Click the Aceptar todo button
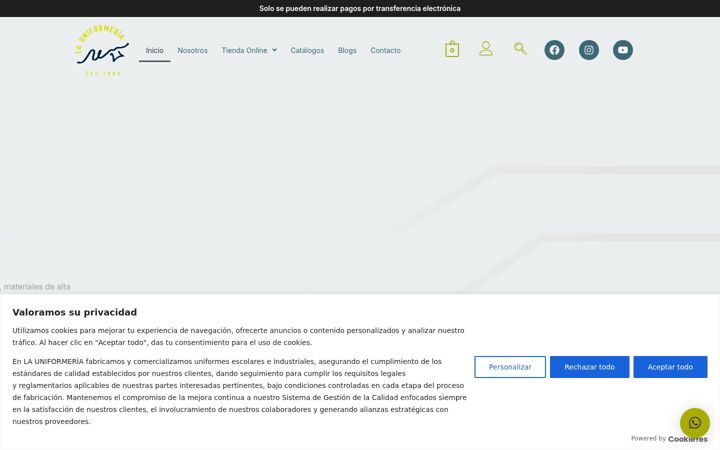This screenshot has width=720, height=450. pos(670,367)
